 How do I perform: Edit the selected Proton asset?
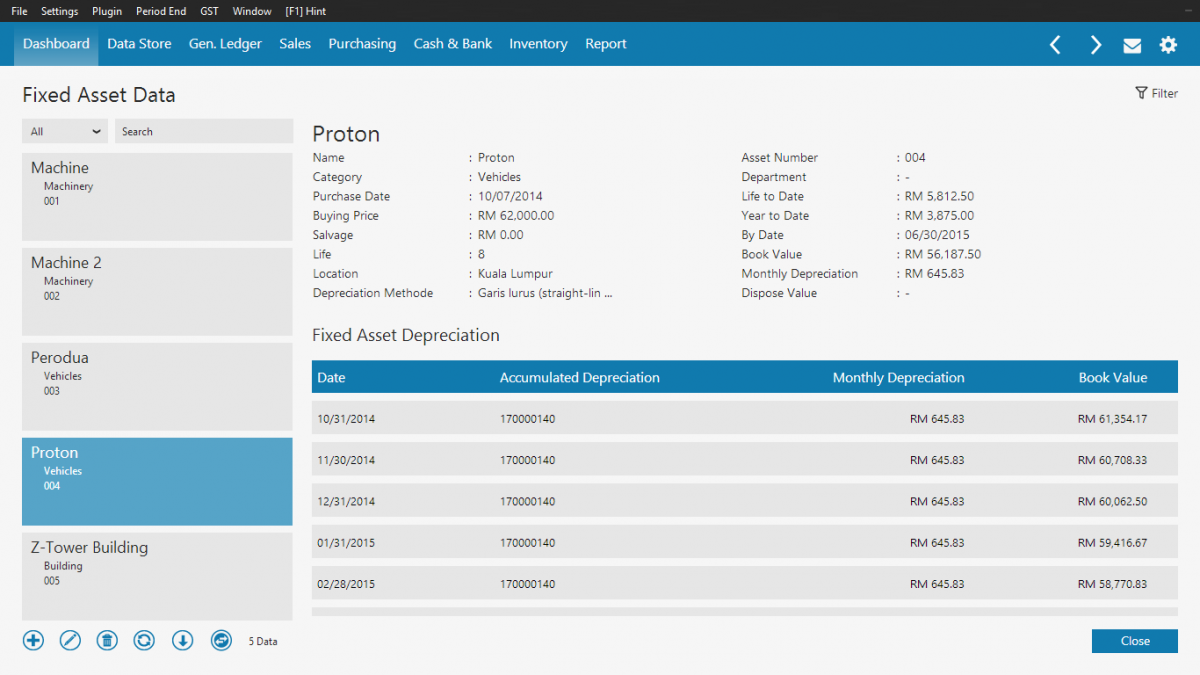(70, 640)
